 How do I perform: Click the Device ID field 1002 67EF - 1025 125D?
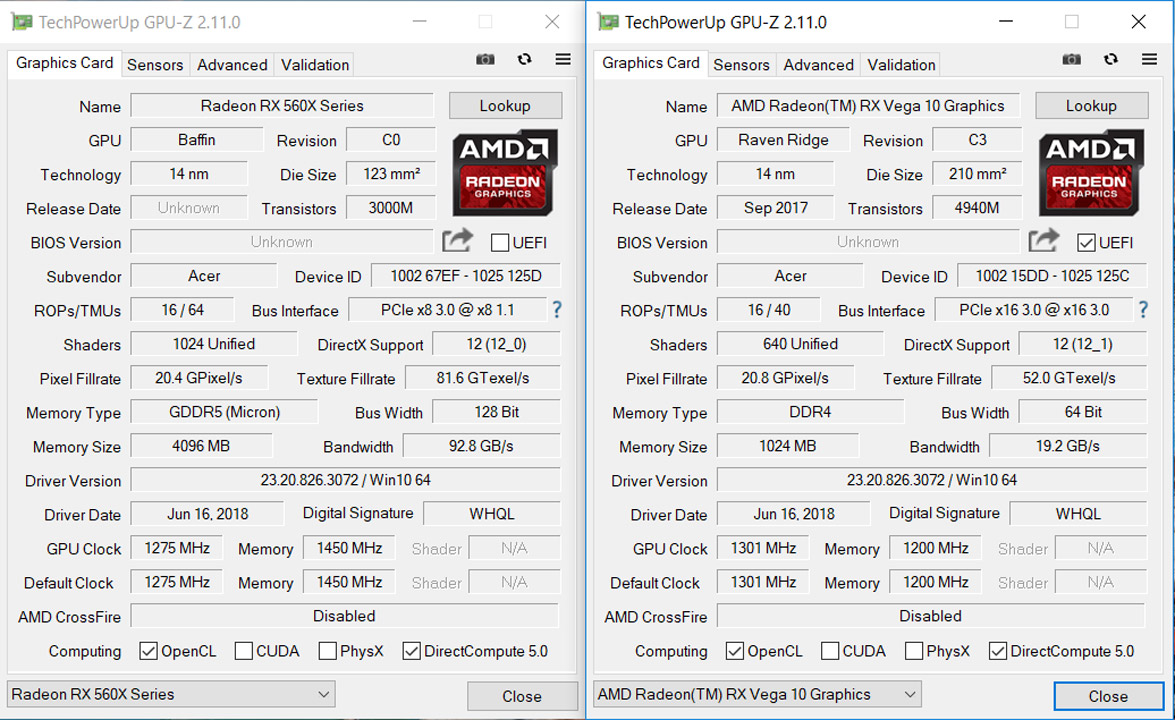466,276
